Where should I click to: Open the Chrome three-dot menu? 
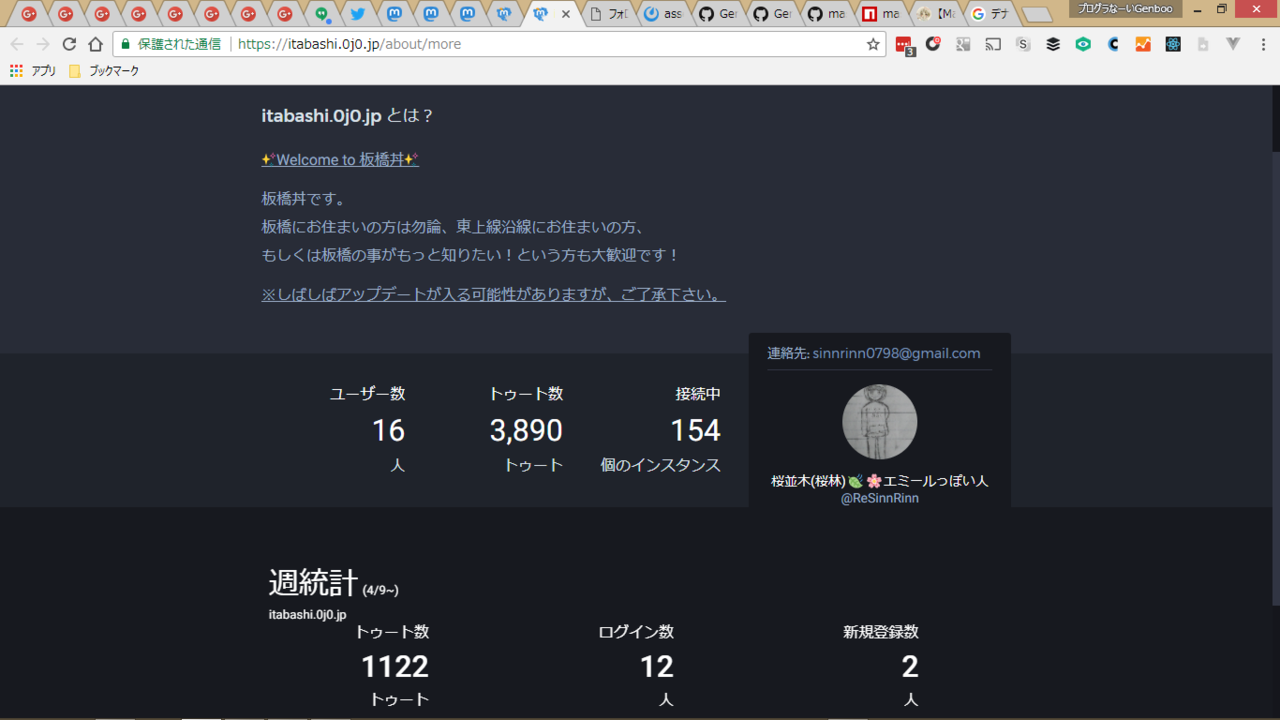pos(1263,44)
